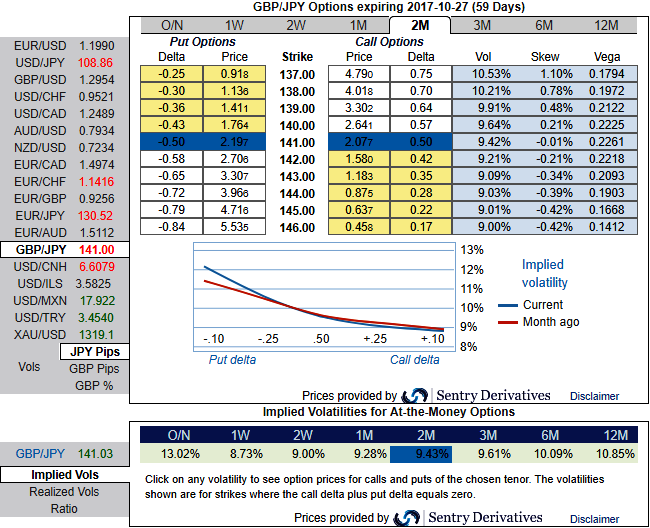Click 1M implied vol 9.28%
Viewport: 650px width, 528px height.
coord(370,454)
